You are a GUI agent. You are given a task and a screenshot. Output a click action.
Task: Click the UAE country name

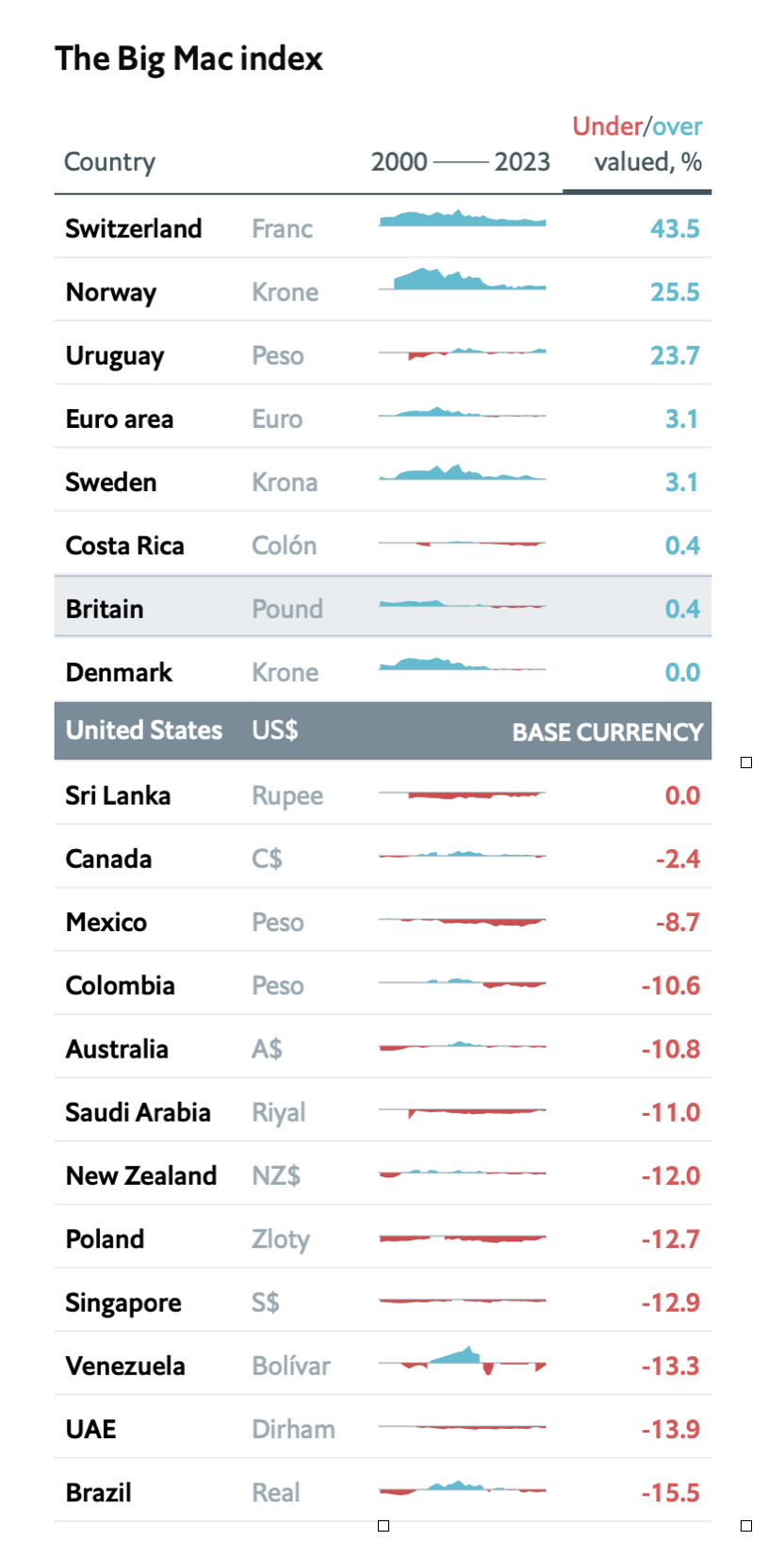(x=91, y=1429)
